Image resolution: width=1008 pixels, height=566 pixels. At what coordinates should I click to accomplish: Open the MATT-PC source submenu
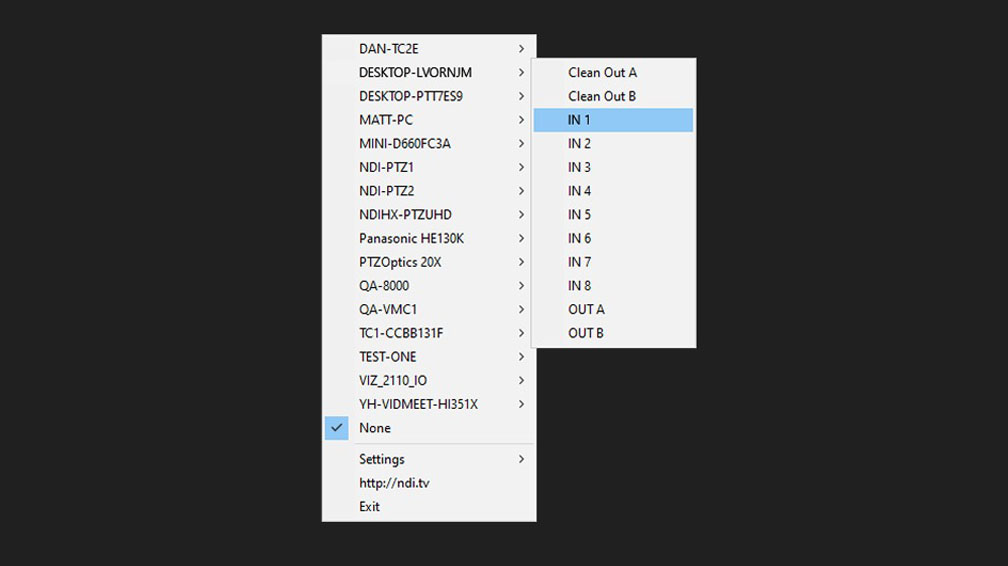click(x=386, y=120)
